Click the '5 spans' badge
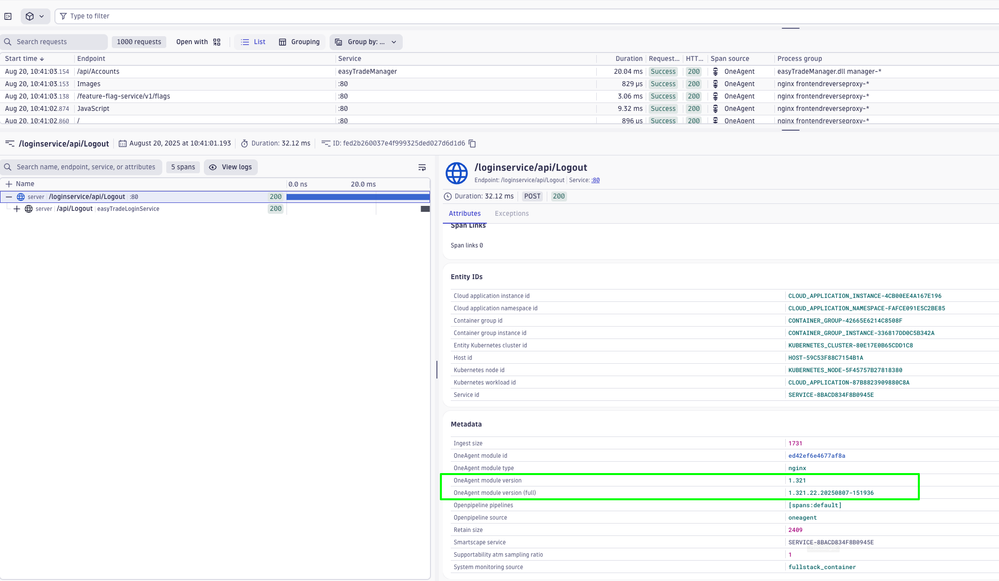999x581 pixels. point(183,167)
